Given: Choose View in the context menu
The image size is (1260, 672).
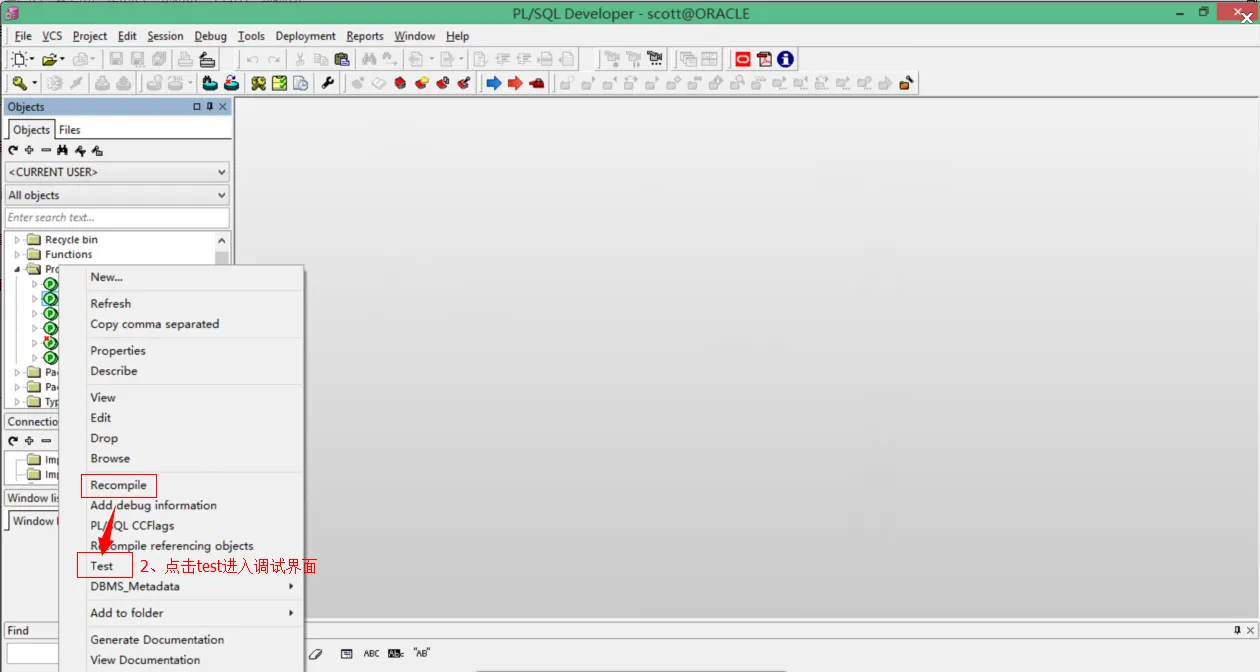Looking at the screenshot, I should (x=103, y=398).
